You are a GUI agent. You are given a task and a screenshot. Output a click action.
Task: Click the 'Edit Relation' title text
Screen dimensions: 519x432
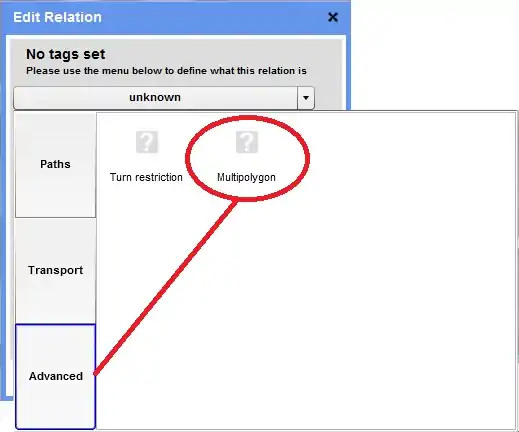(x=57, y=17)
